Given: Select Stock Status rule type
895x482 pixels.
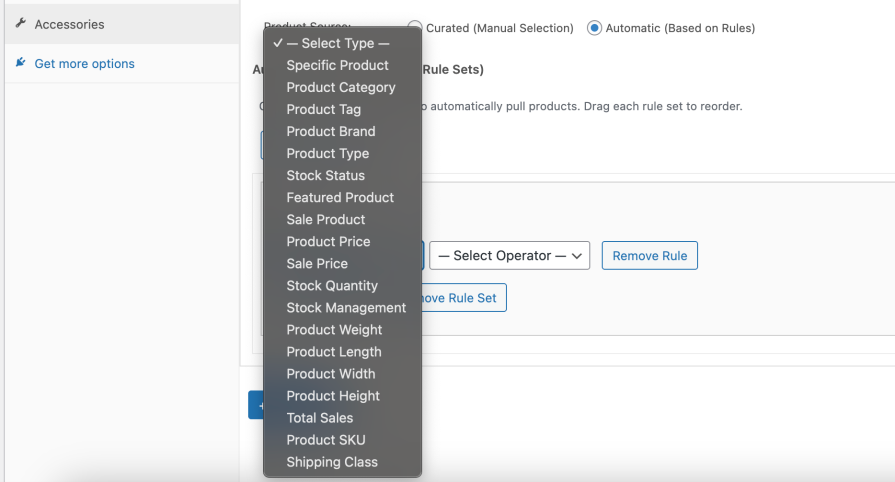Looking at the screenshot, I should click(325, 175).
